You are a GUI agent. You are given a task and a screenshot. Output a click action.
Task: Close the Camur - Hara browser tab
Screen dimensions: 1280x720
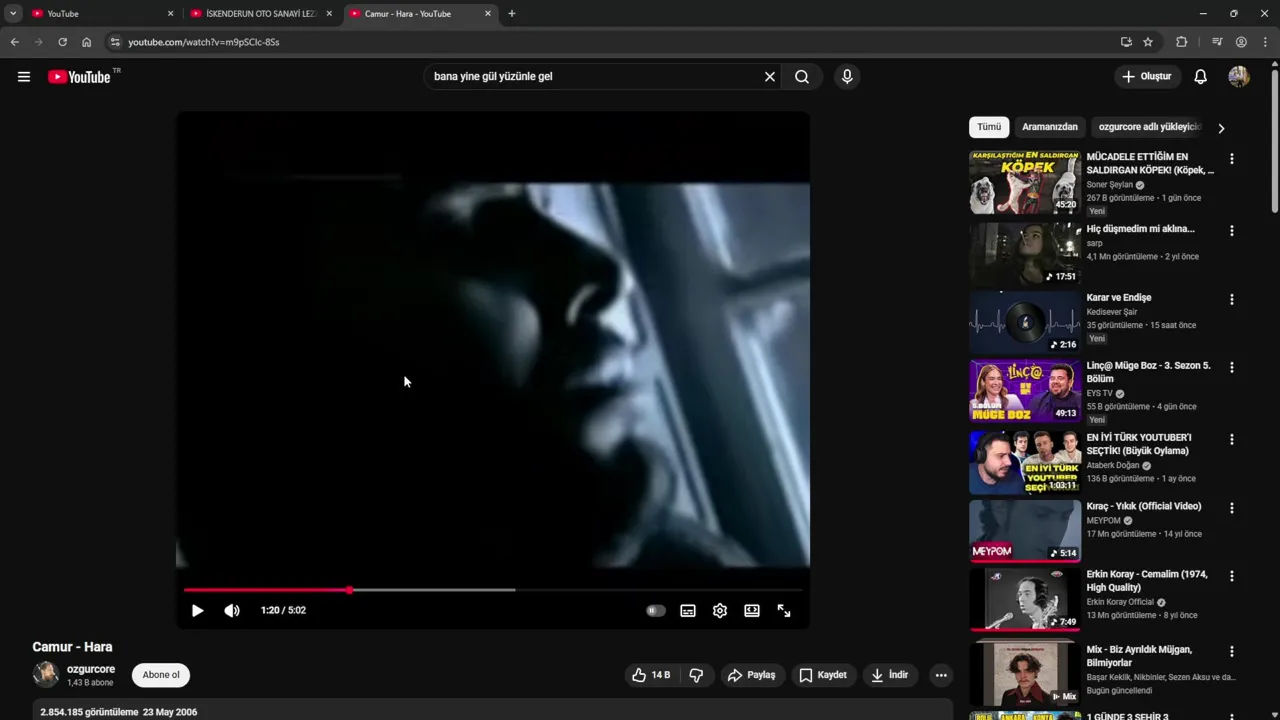[488, 14]
